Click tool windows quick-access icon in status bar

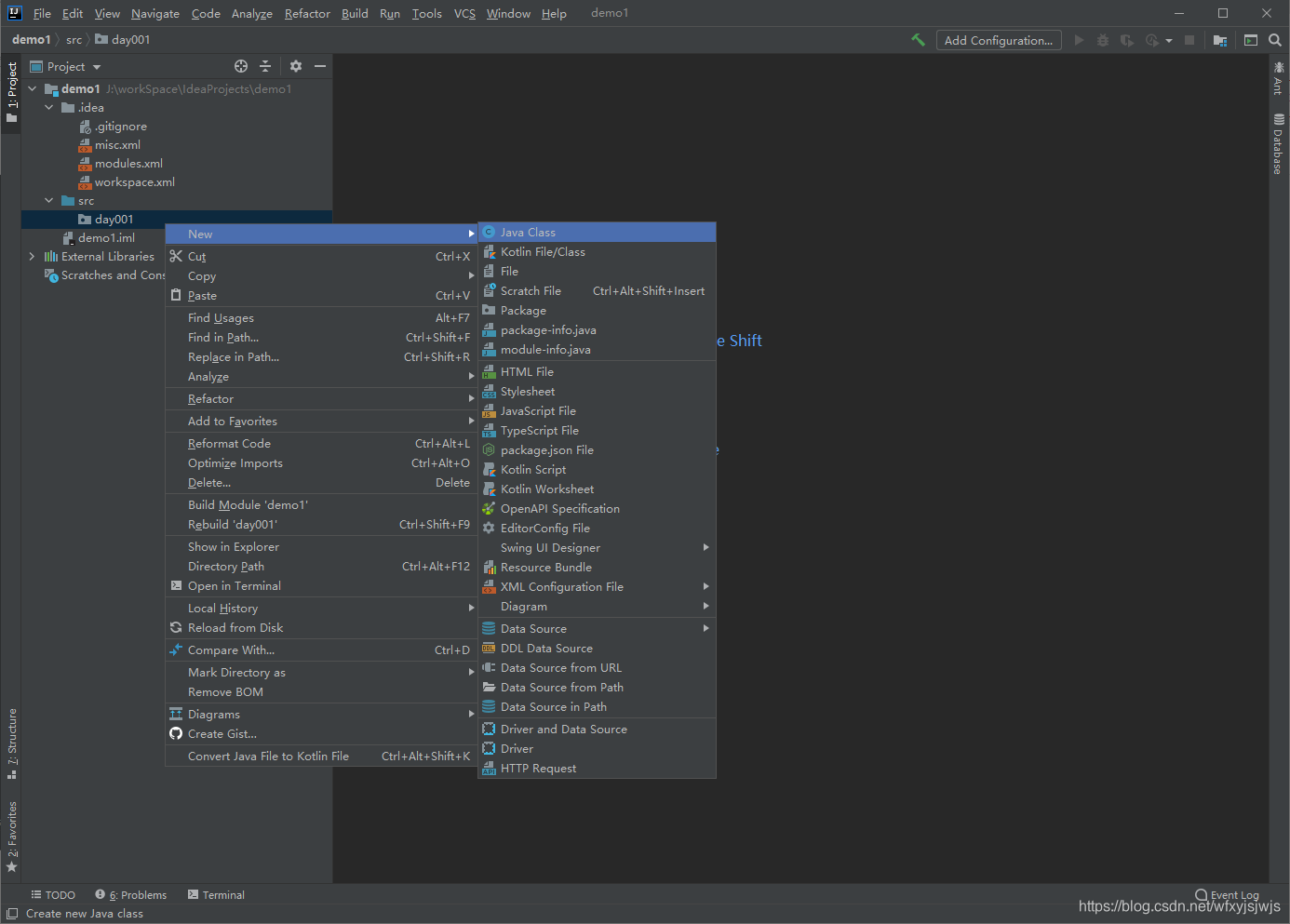pos(12,914)
